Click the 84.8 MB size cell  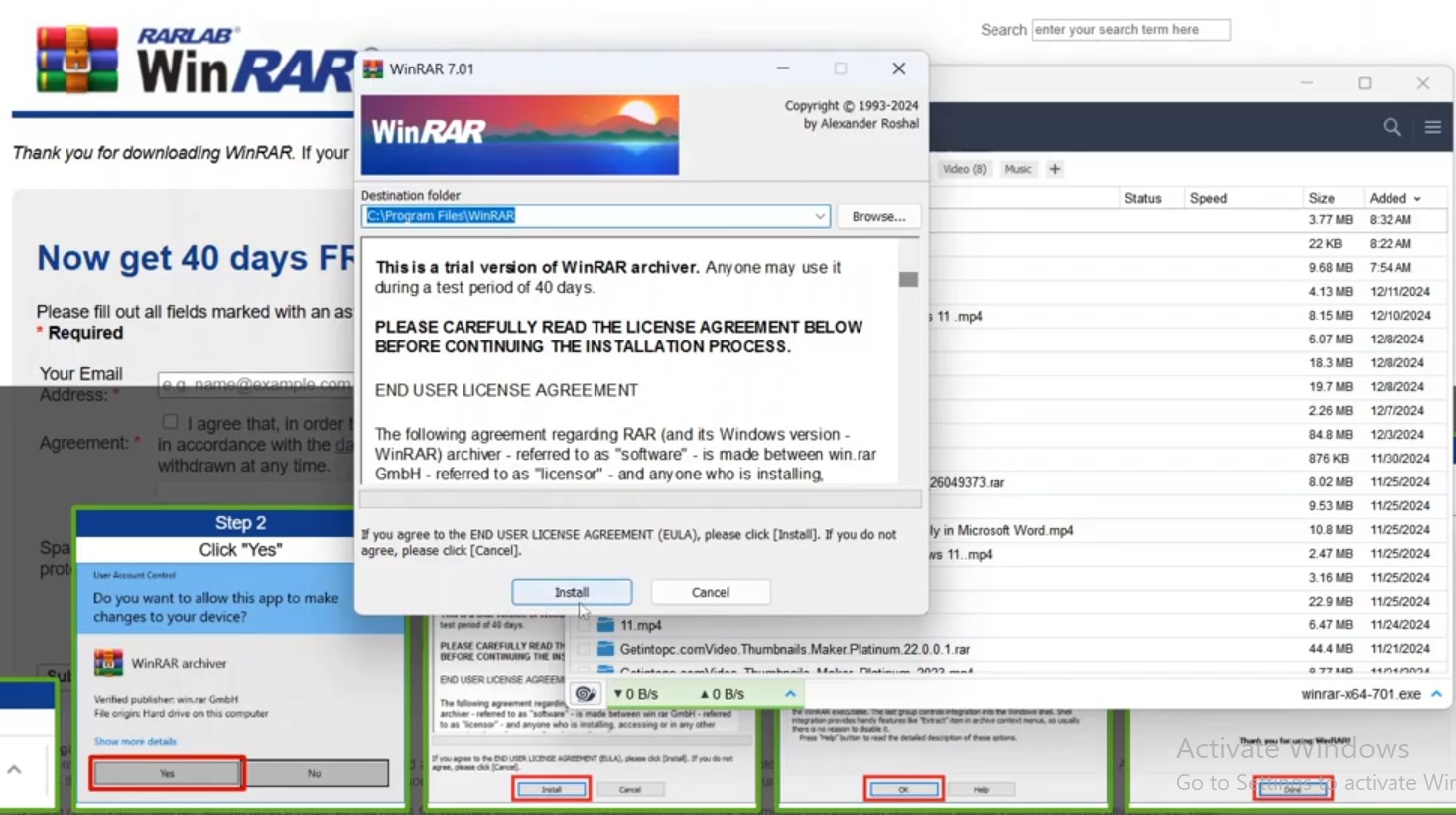(x=1330, y=435)
